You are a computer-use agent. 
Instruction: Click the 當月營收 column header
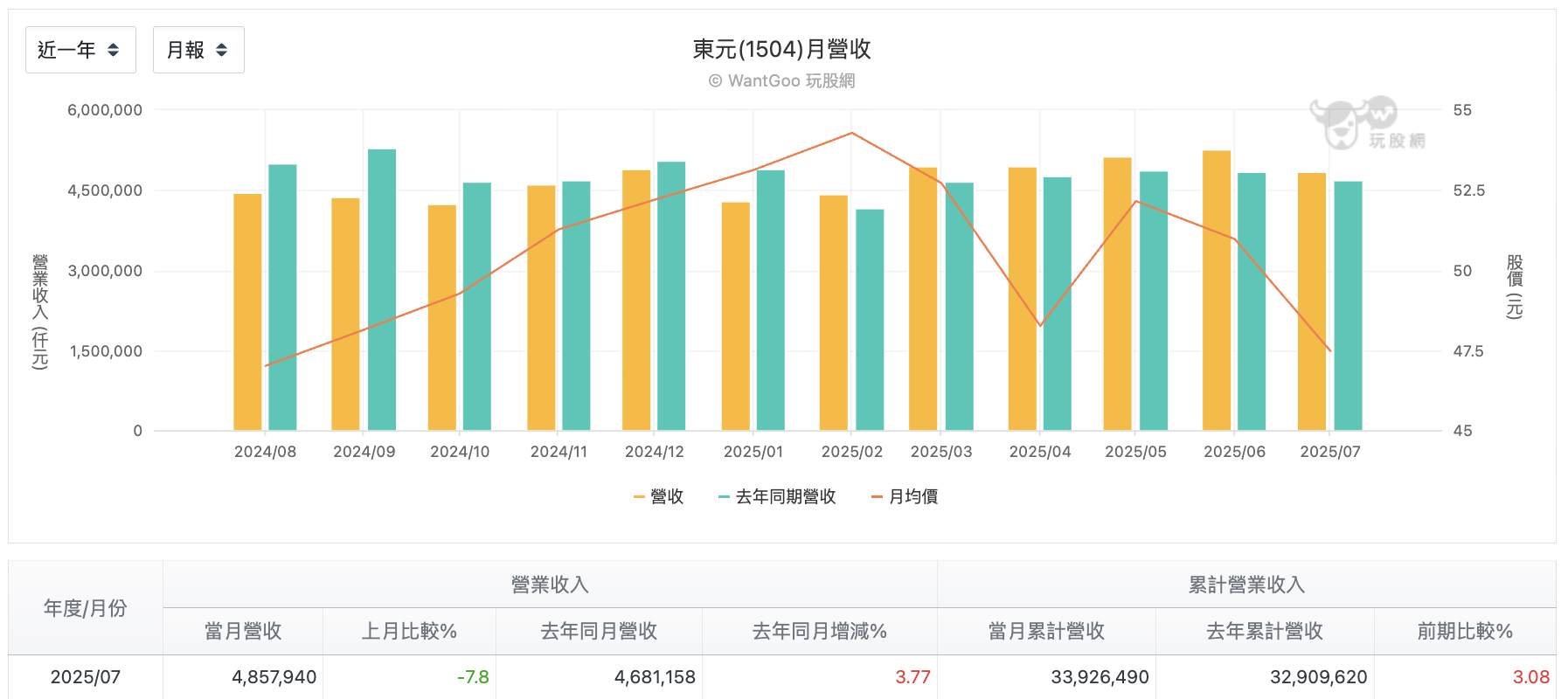[x=243, y=631]
